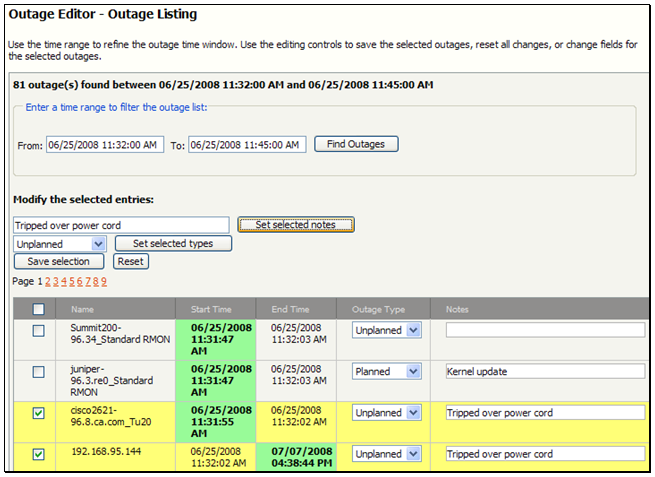Image resolution: width=655 pixels, height=477 pixels.
Task: Focus the empty Notes field in Summit200 row
Action: (x=545, y=330)
